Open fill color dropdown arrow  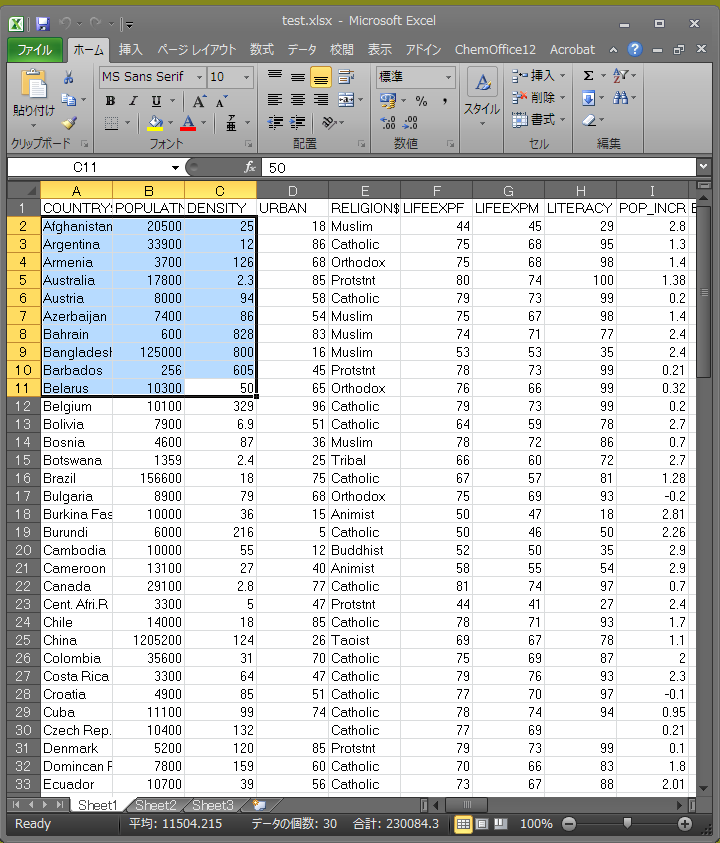coord(170,123)
